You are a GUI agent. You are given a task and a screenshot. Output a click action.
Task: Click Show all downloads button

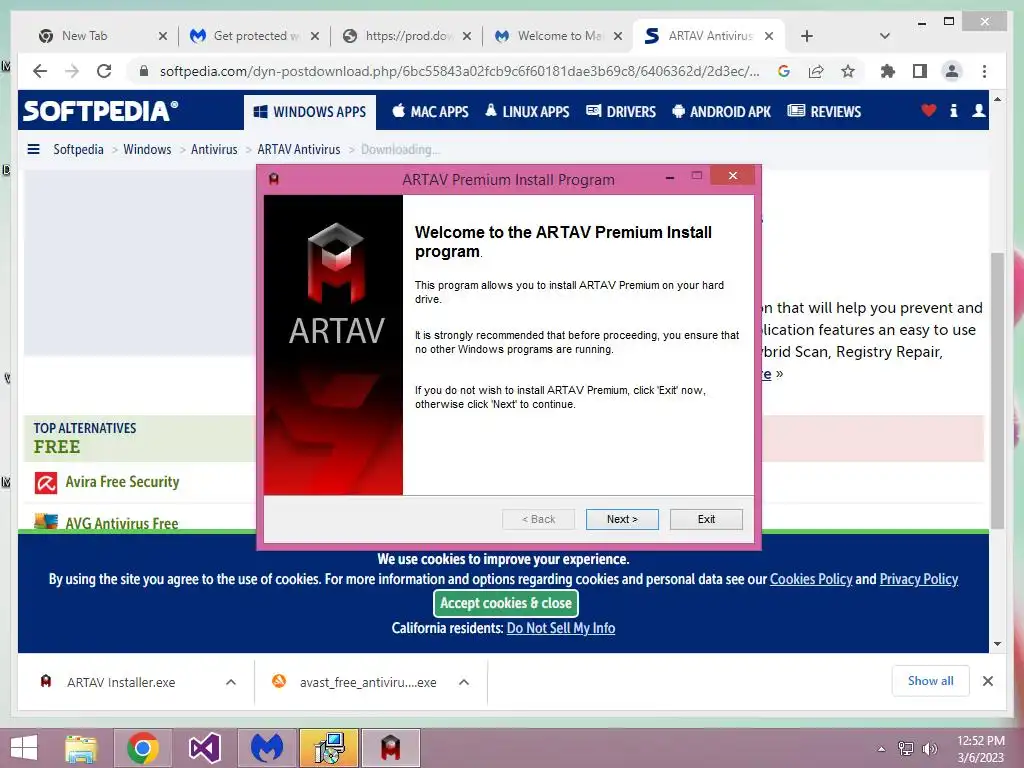[x=931, y=681]
